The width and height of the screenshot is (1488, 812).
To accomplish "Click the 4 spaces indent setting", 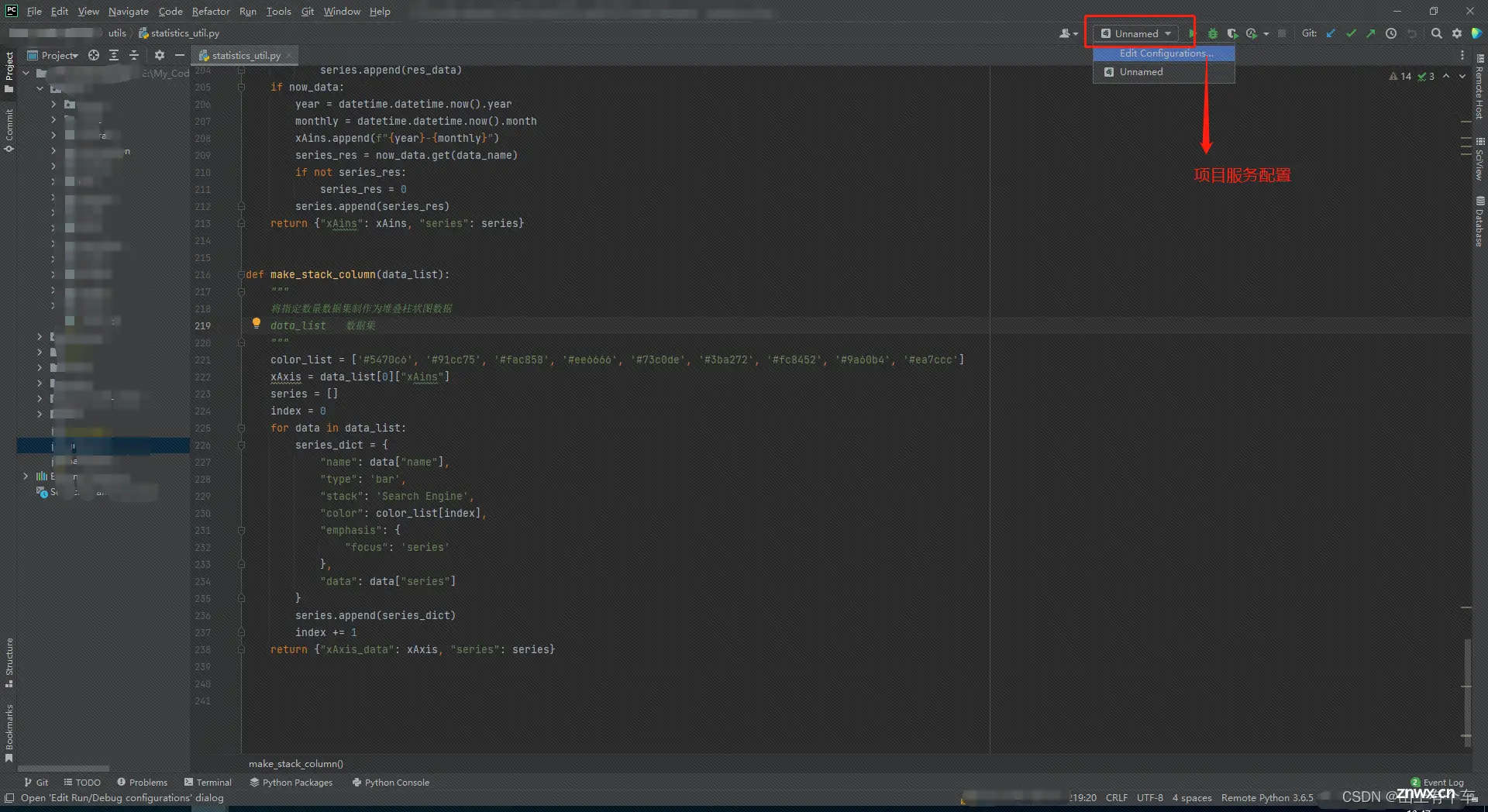I will (1192, 797).
